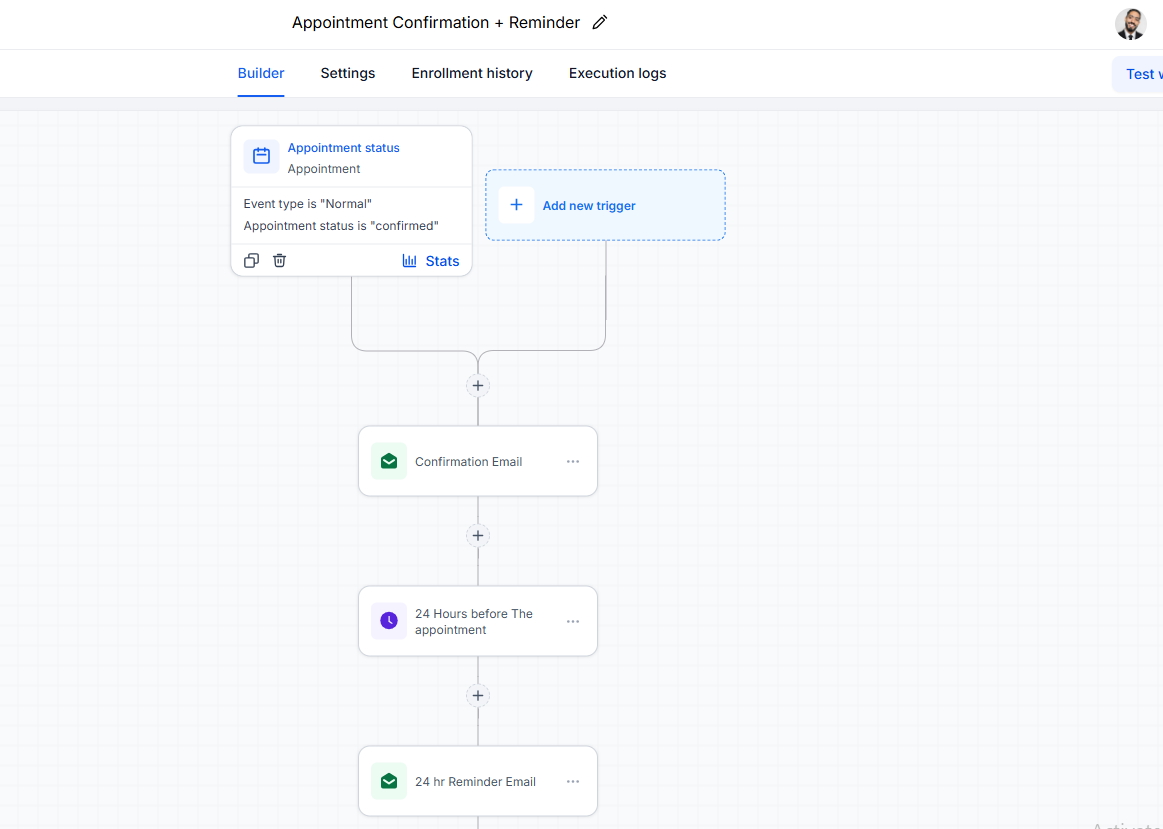Click the bar chart Stats icon
This screenshot has width=1163, height=829.
coord(409,260)
